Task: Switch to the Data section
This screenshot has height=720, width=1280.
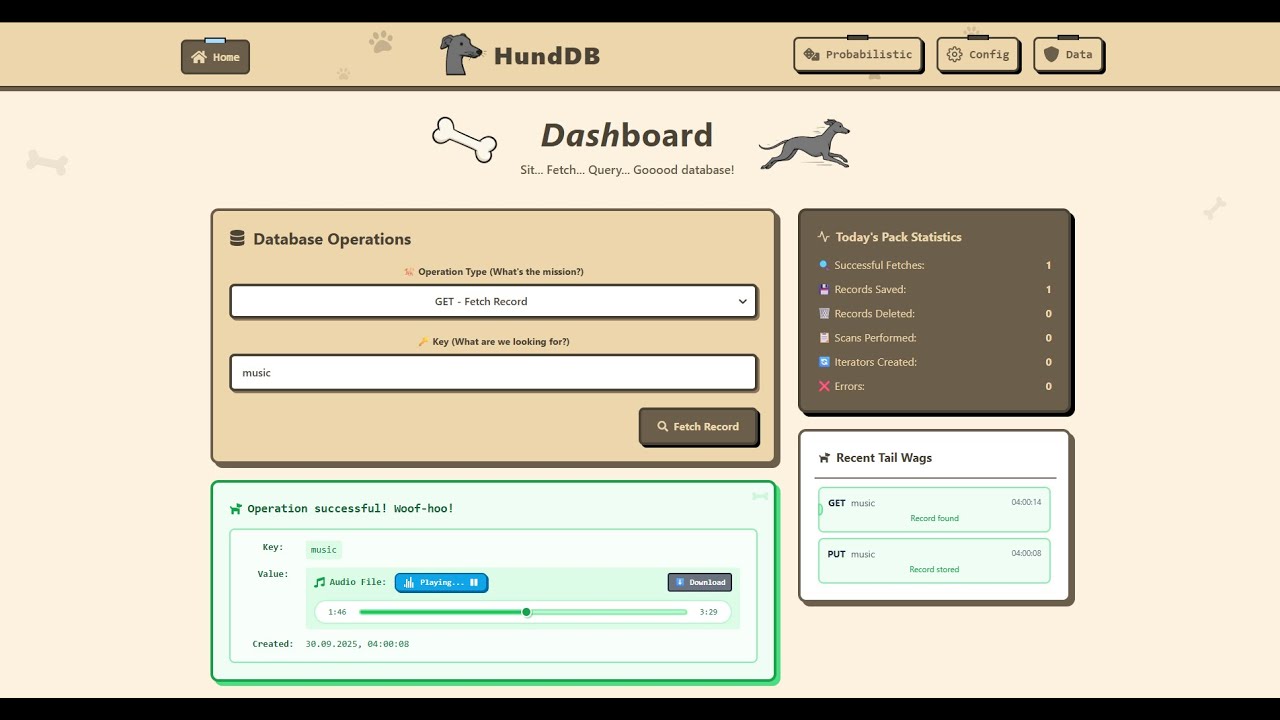Action: click(1069, 55)
